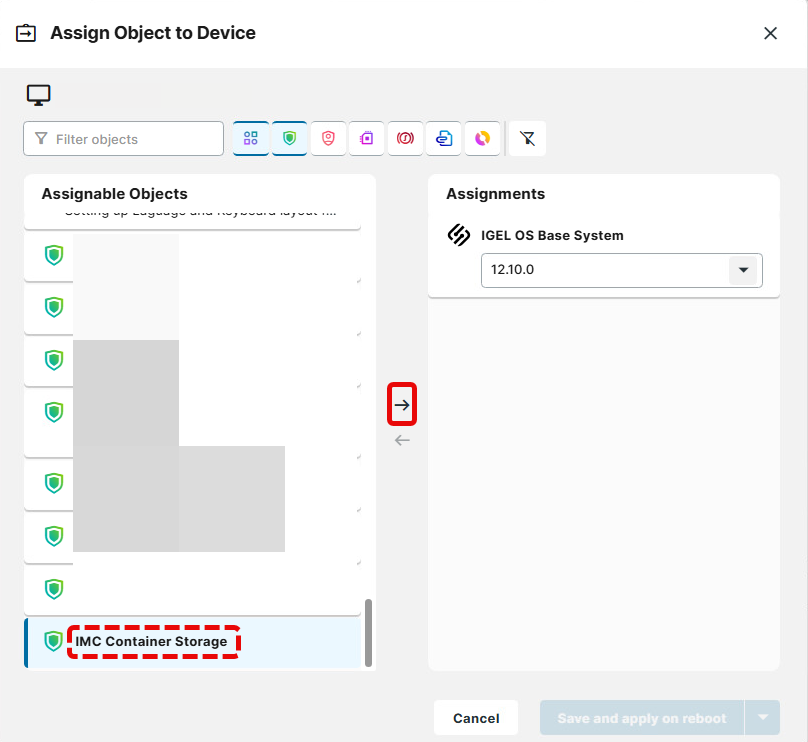
Task: Expand the save options dropdown arrow
Action: [x=763, y=717]
